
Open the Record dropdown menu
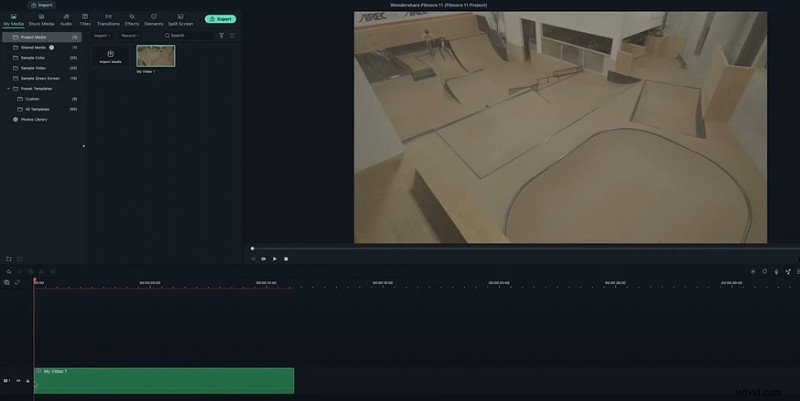[130, 35]
